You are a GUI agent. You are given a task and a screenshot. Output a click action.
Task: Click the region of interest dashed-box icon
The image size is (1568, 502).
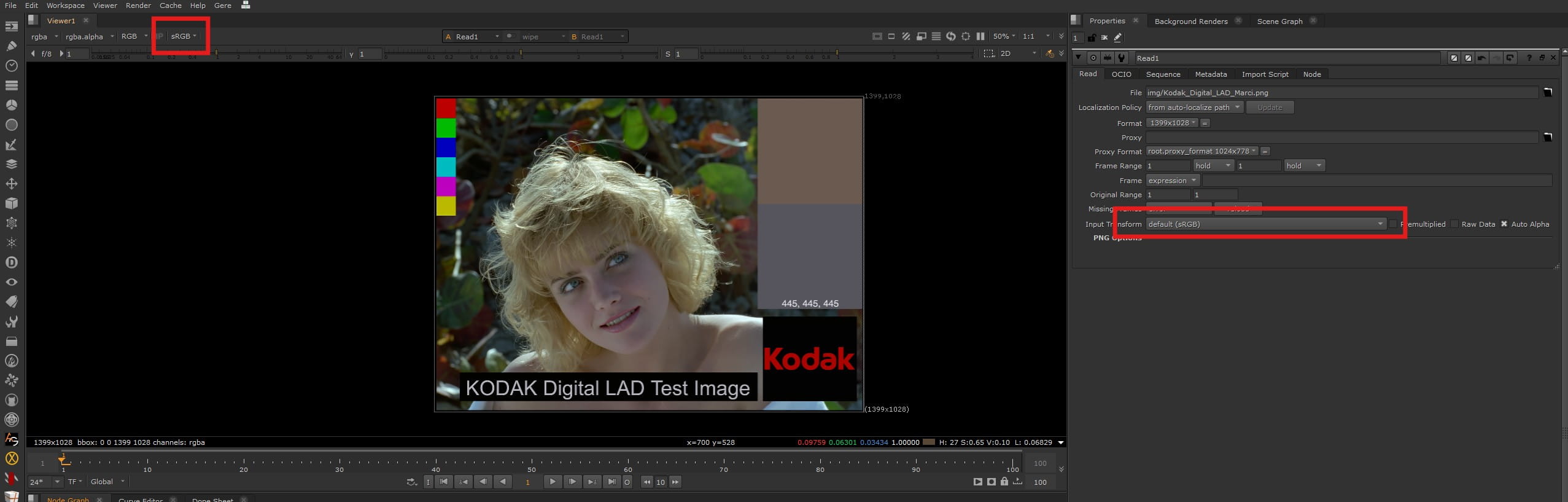pyautogui.click(x=988, y=53)
